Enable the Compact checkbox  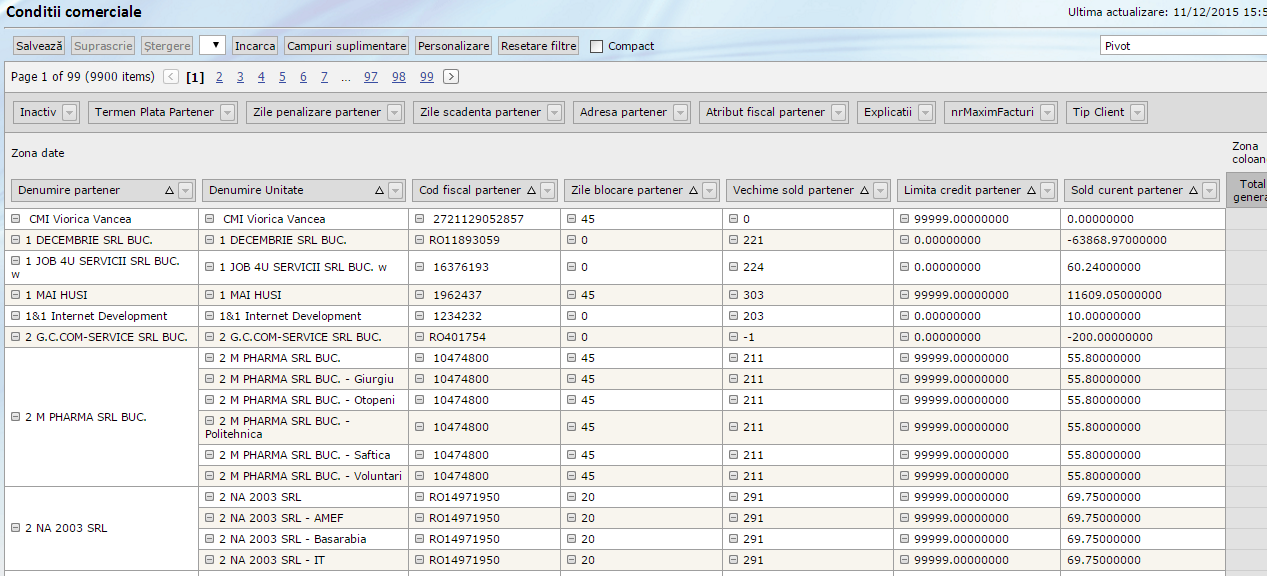597,46
